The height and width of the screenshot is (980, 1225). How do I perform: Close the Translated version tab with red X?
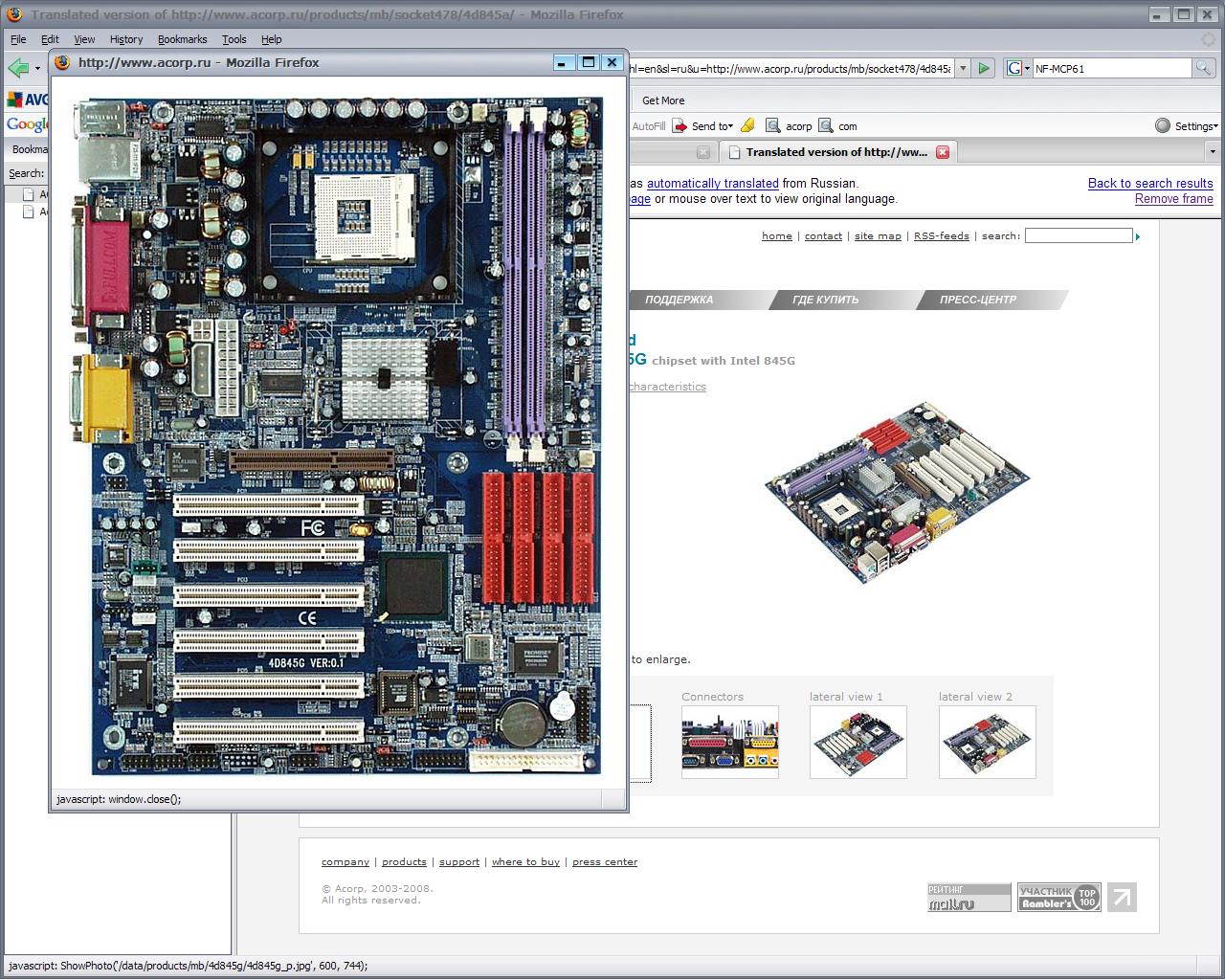[x=943, y=152]
